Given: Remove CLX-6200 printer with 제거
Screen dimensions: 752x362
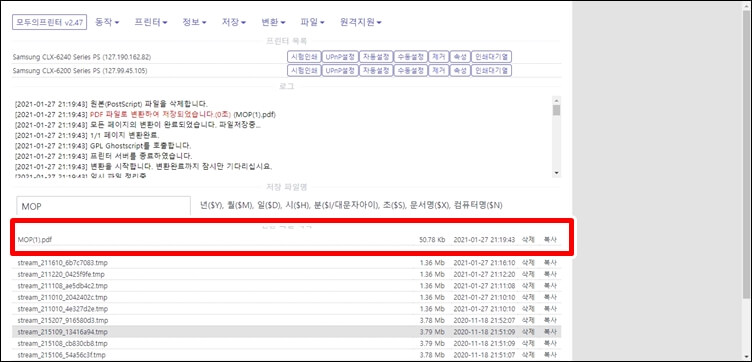Looking at the screenshot, I should coord(438,70).
